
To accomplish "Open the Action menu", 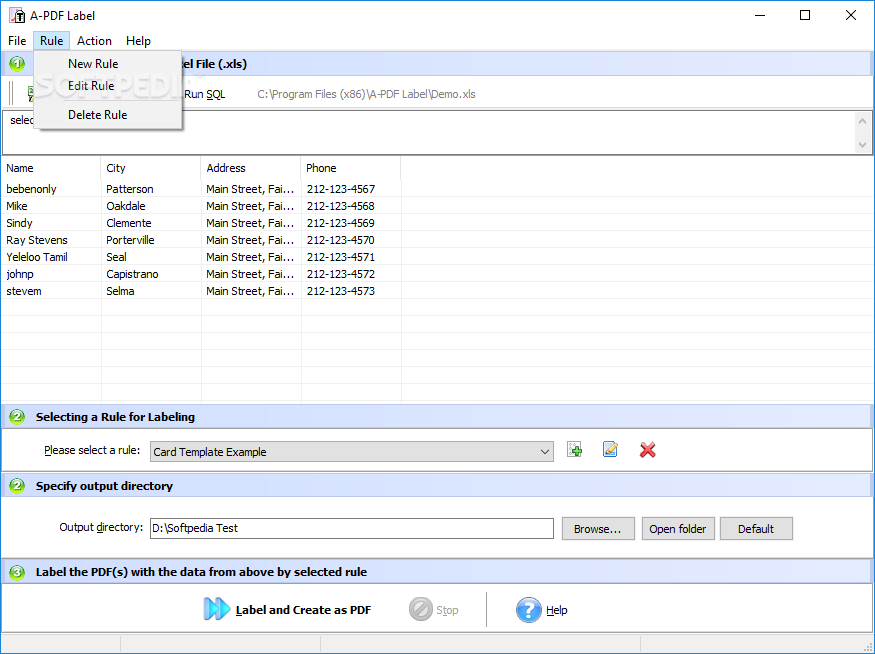I will click(x=94, y=41).
